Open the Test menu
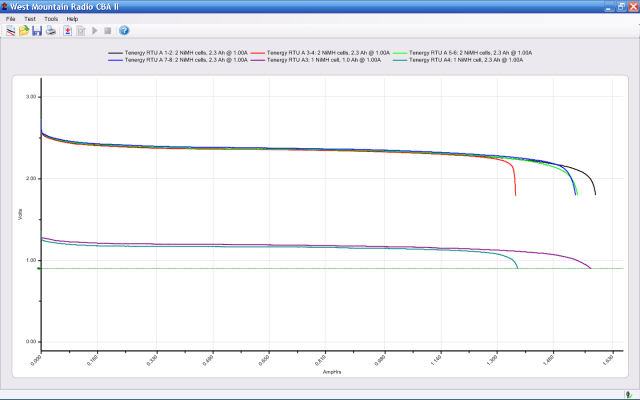Screen dimensions: 640x400 (x=30, y=19)
